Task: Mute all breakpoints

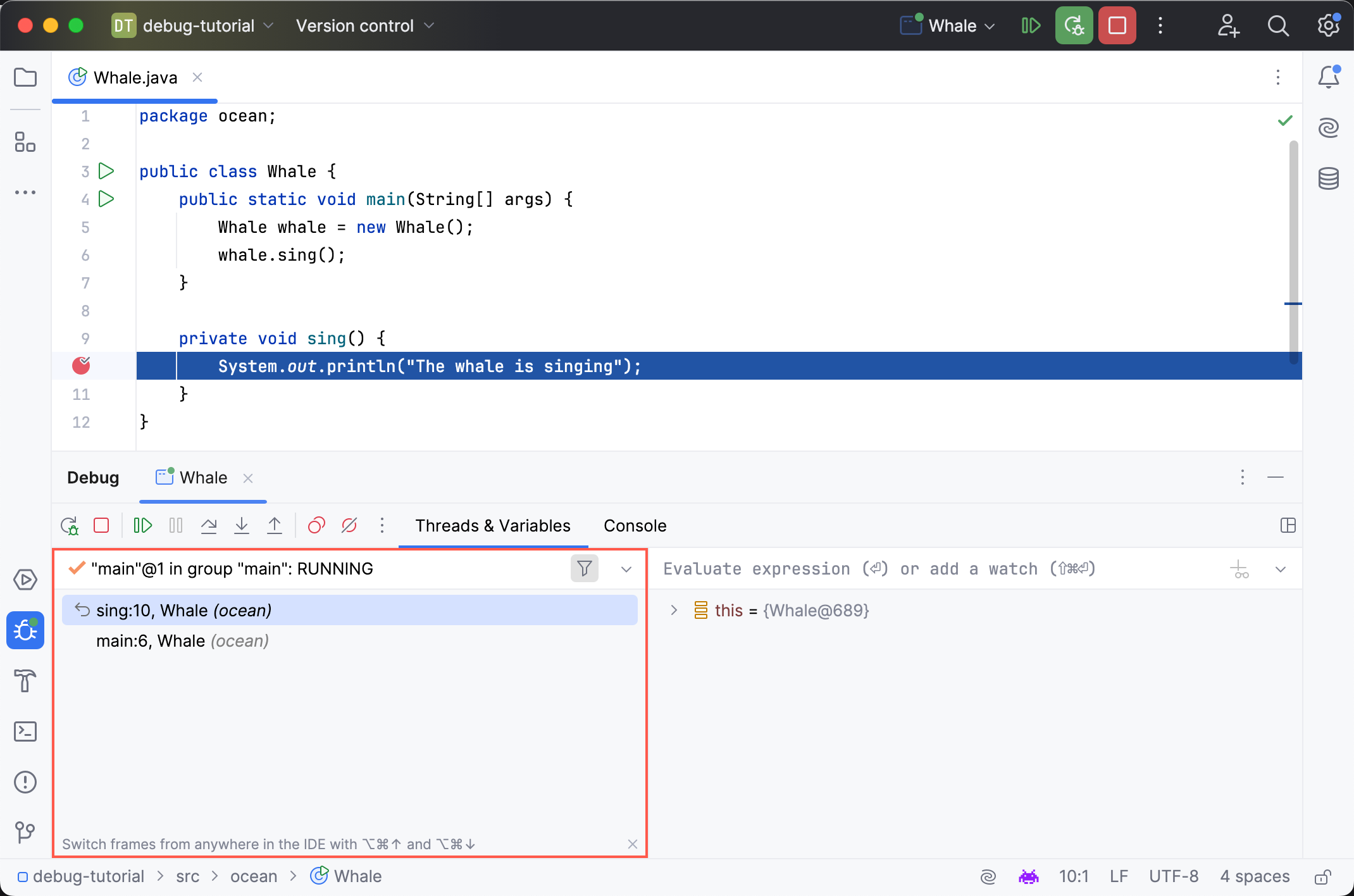Action: 349,525
